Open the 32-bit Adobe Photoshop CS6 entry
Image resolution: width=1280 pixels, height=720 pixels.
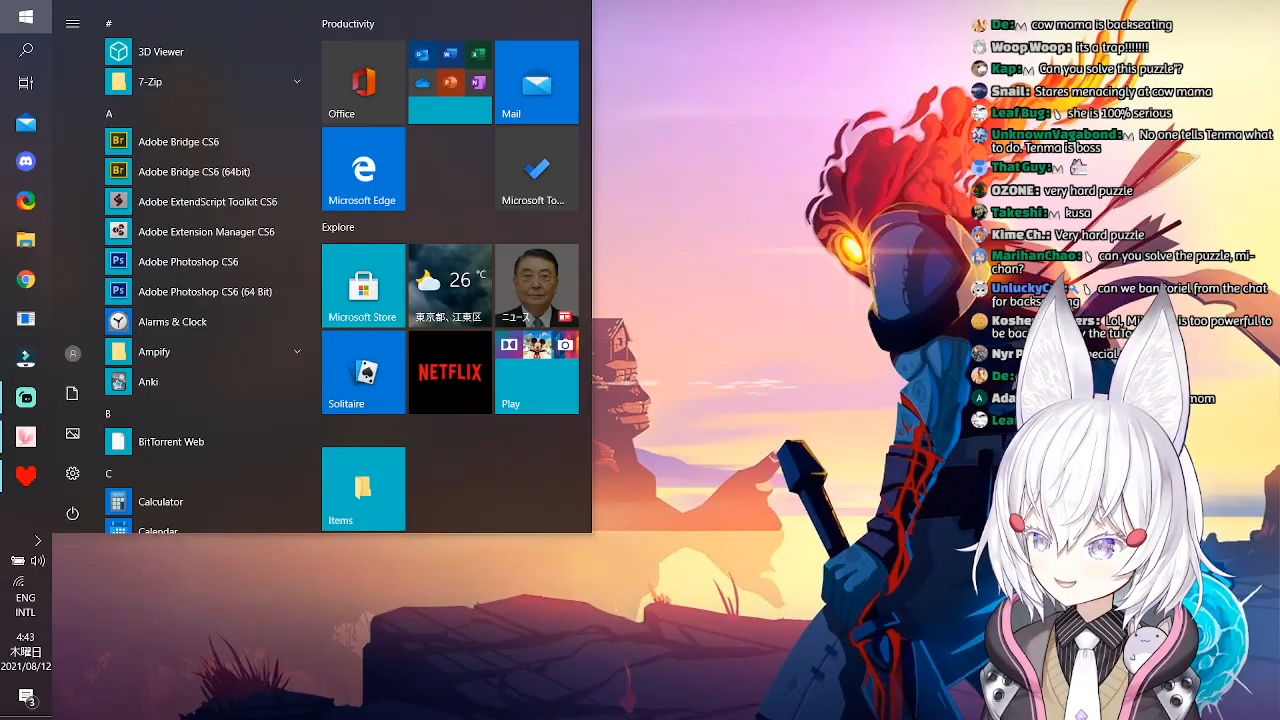205,262
